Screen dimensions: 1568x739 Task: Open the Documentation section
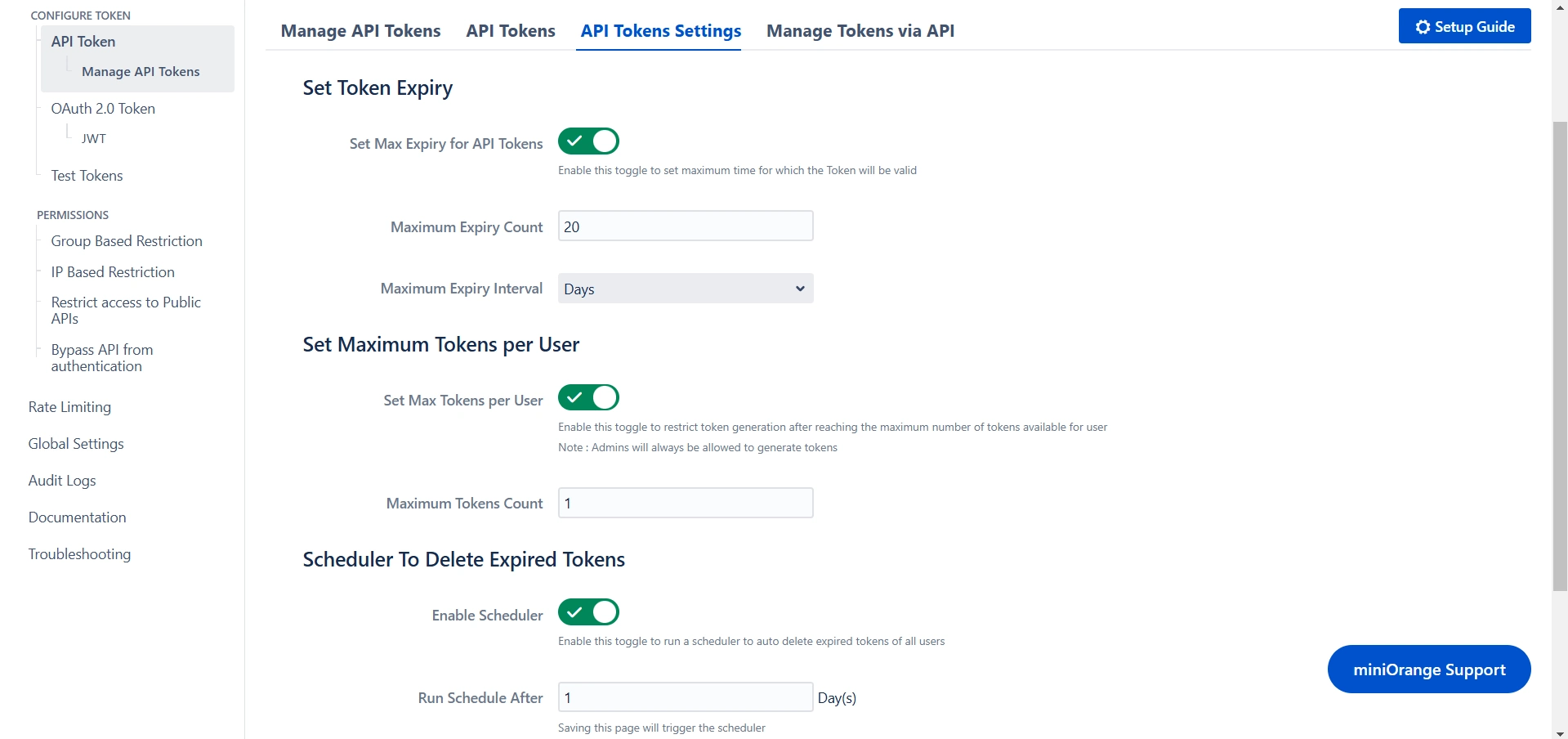77,517
